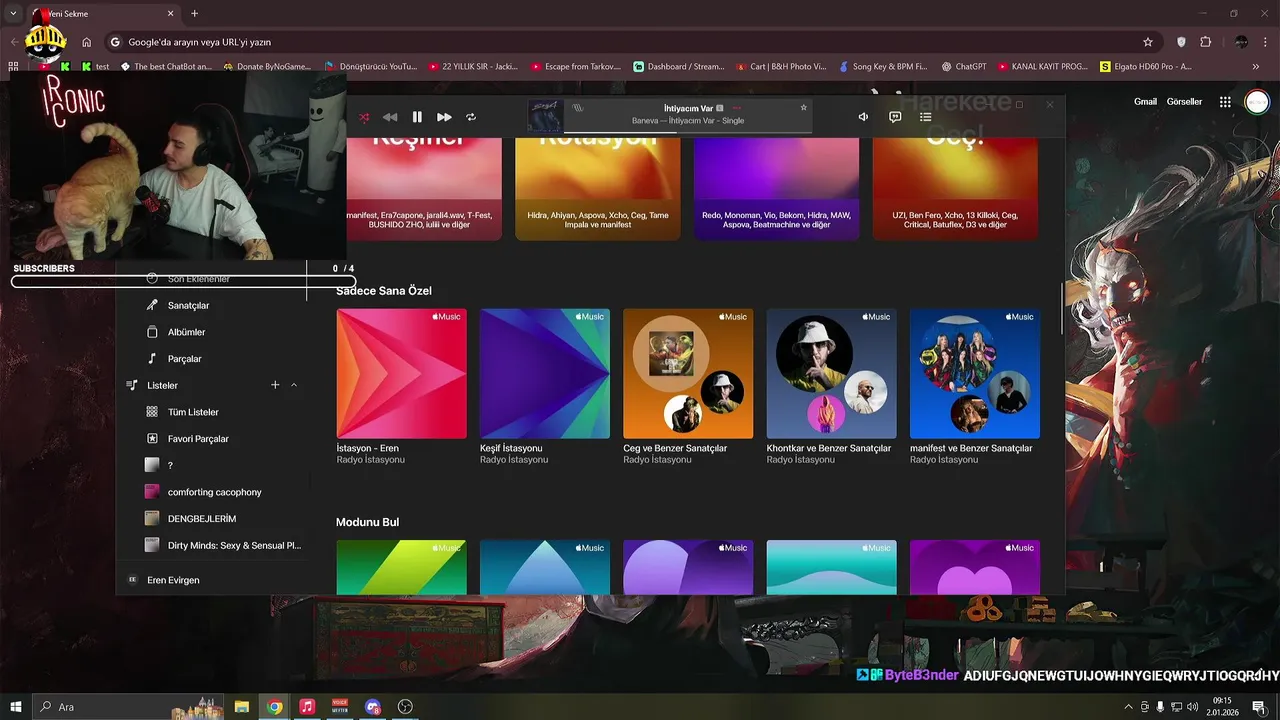1280x720 pixels.
Task: Open Khontkar ve Benzer Sanatçılar station
Action: click(831, 373)
